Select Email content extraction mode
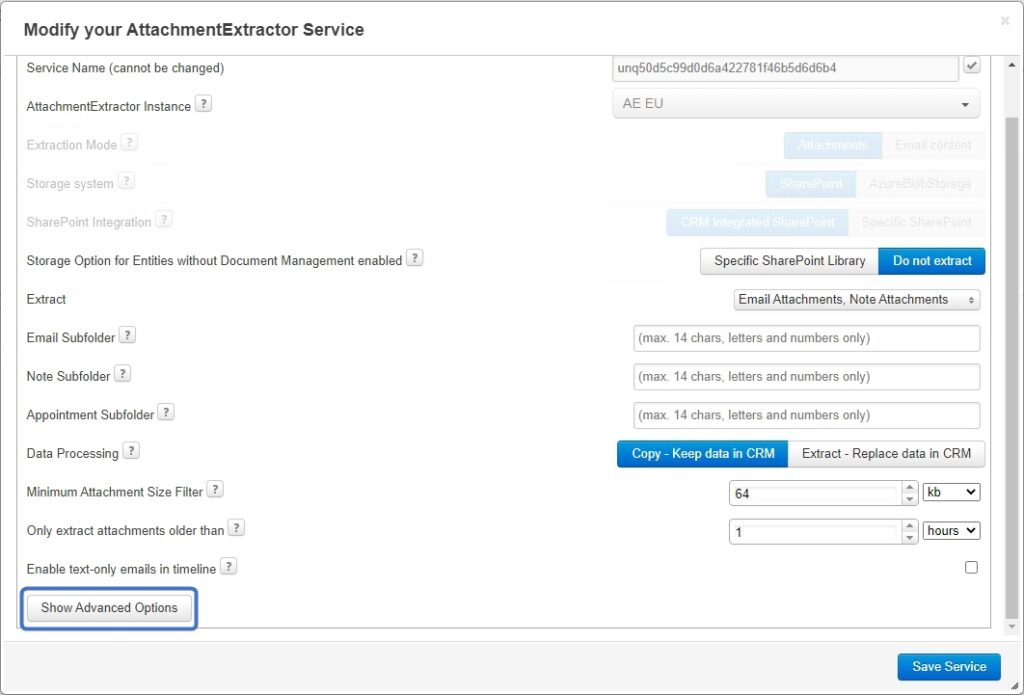 click(933, 145)
